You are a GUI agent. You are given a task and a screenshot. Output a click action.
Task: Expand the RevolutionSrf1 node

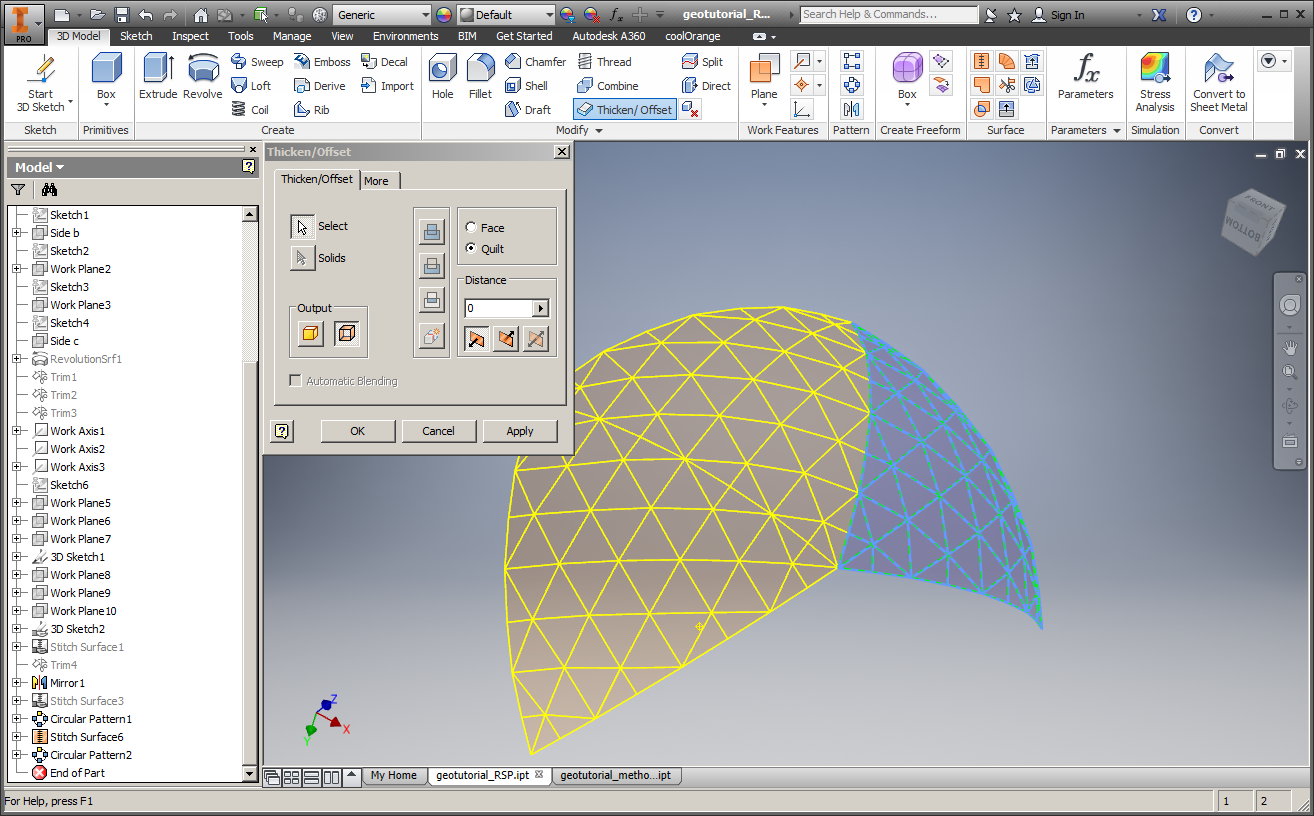tap(16, 359)
